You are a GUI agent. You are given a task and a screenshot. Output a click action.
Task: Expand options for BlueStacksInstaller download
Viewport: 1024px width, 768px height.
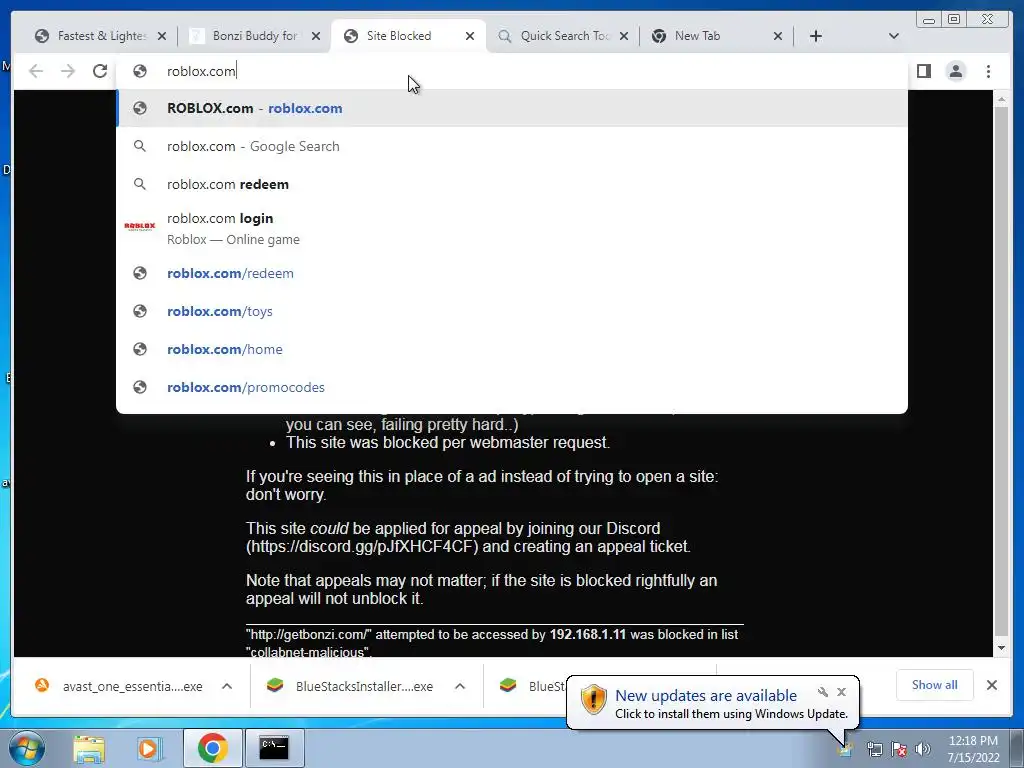tap(460, 686)
